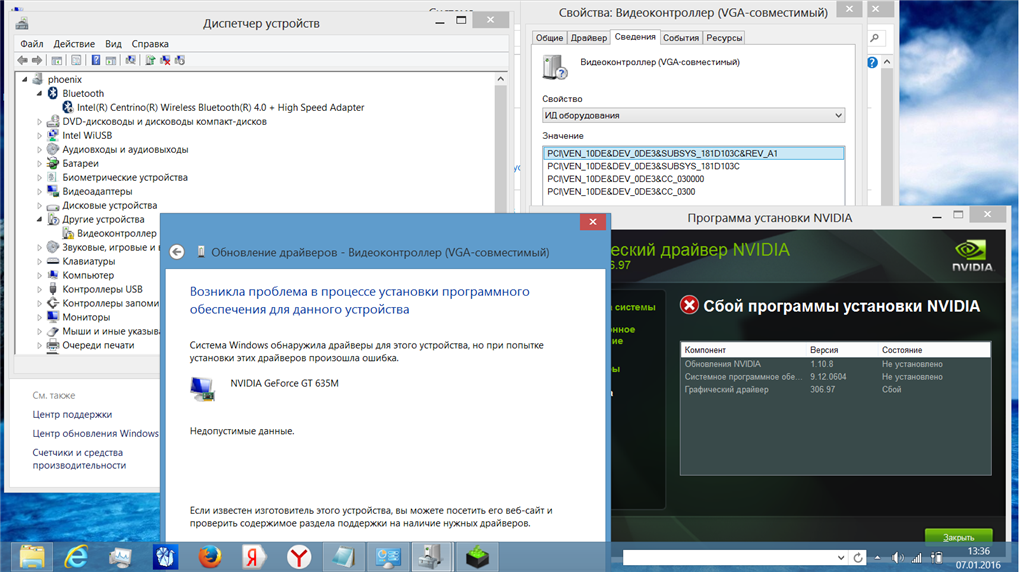Collapse the Другие устройства node
Image resolution: width=1024 pixels, height=572 pixels.
[39, 219]
